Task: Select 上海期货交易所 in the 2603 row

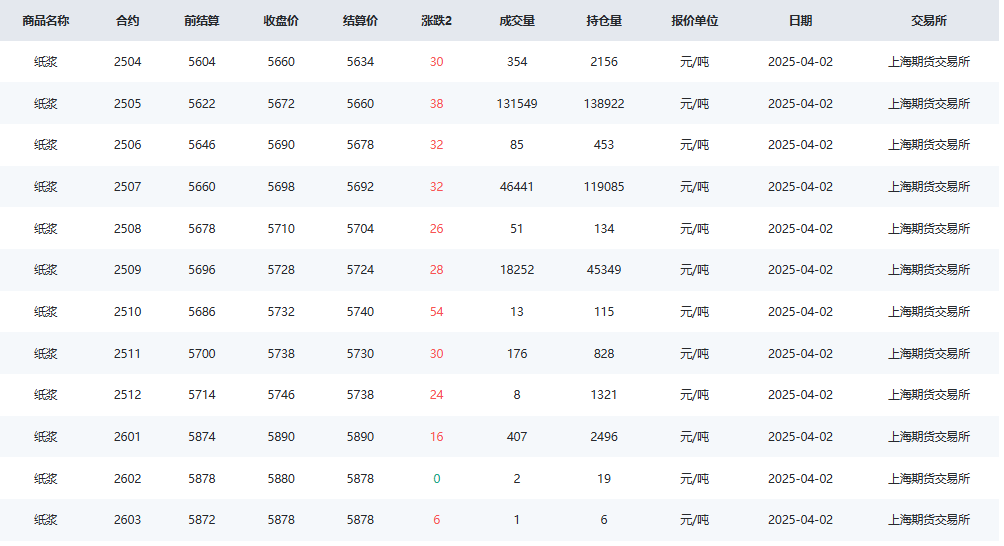Action: coord(928,520)
